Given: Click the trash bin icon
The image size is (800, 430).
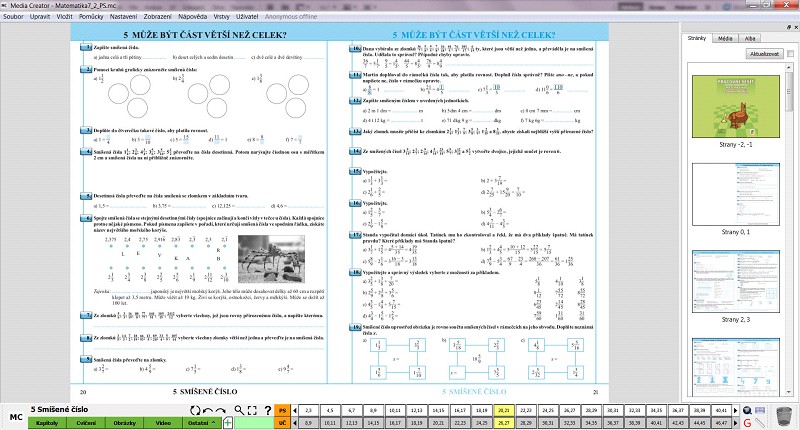Looking at the screenshot, I should [x=783, y=416].
